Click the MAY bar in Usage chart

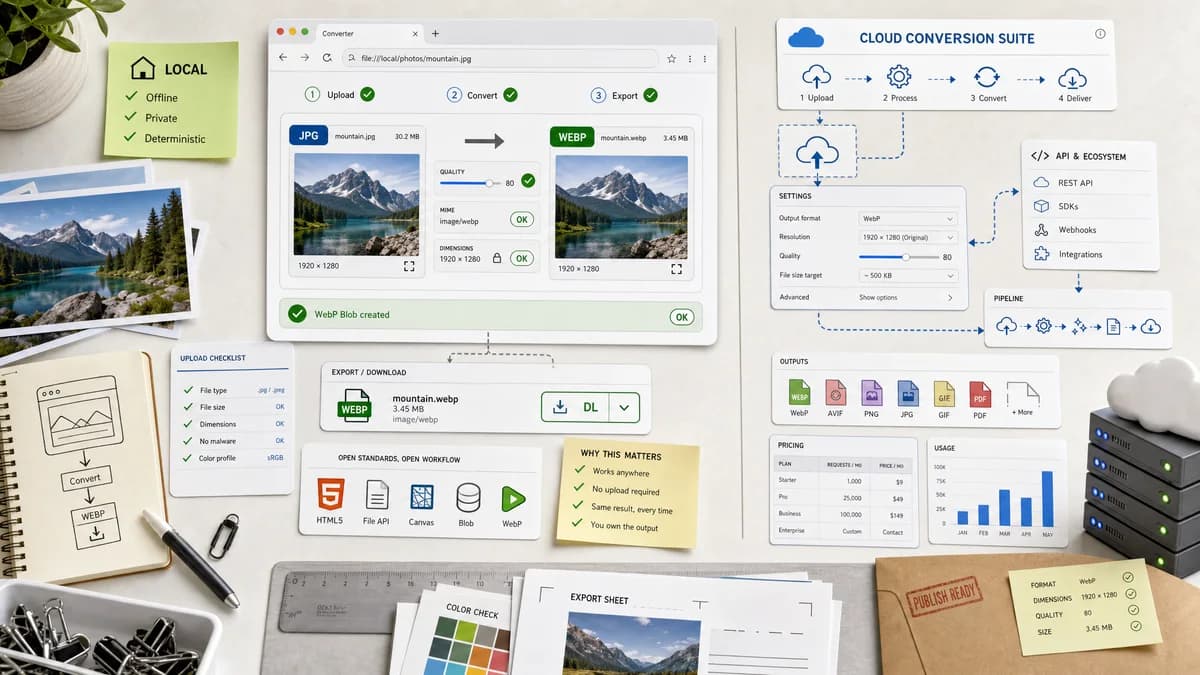click(1047, 498)
